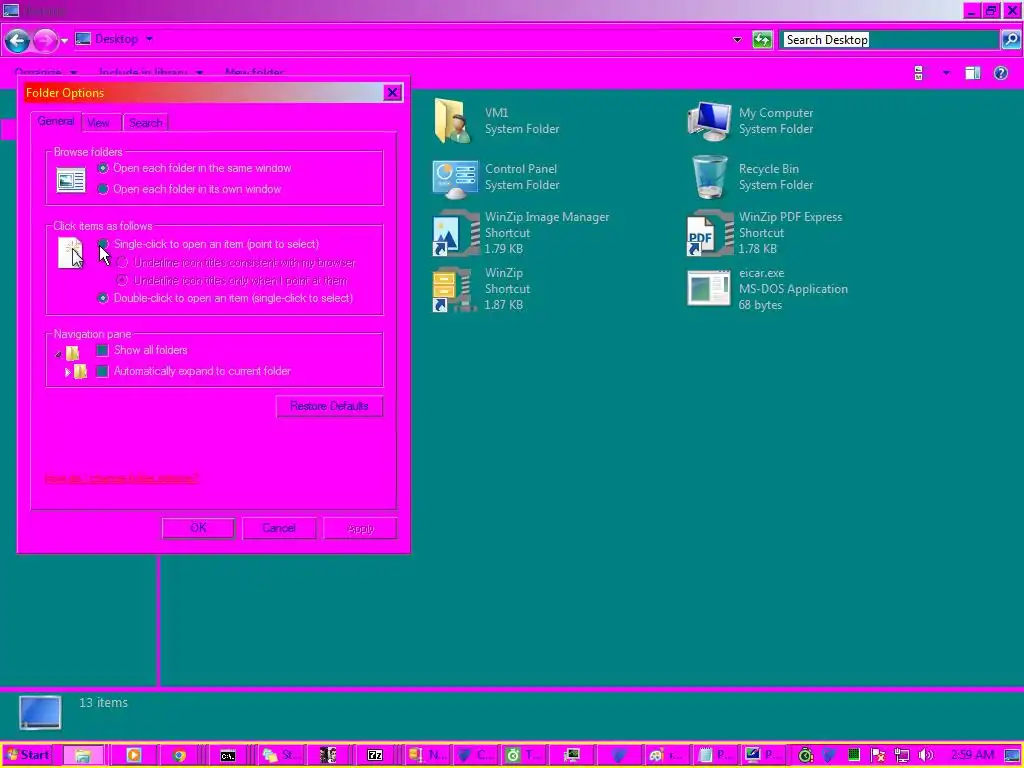Click the 2:59 AM taskbar clock
1024x768 pixels.
[972, 755]
